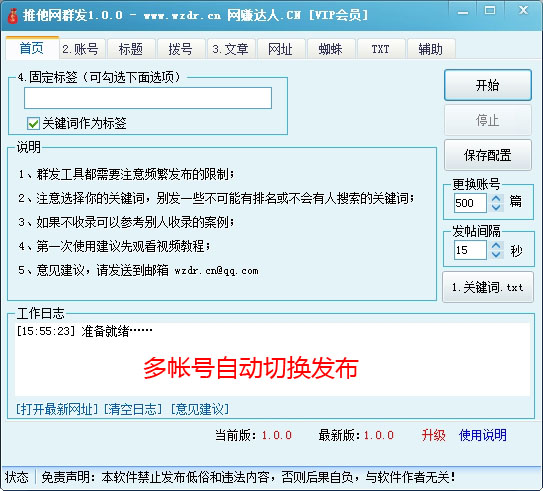Viewport: 543px width, 491px height.
Task: Open the 标题 tab
Action: click(x=131, y=49)
